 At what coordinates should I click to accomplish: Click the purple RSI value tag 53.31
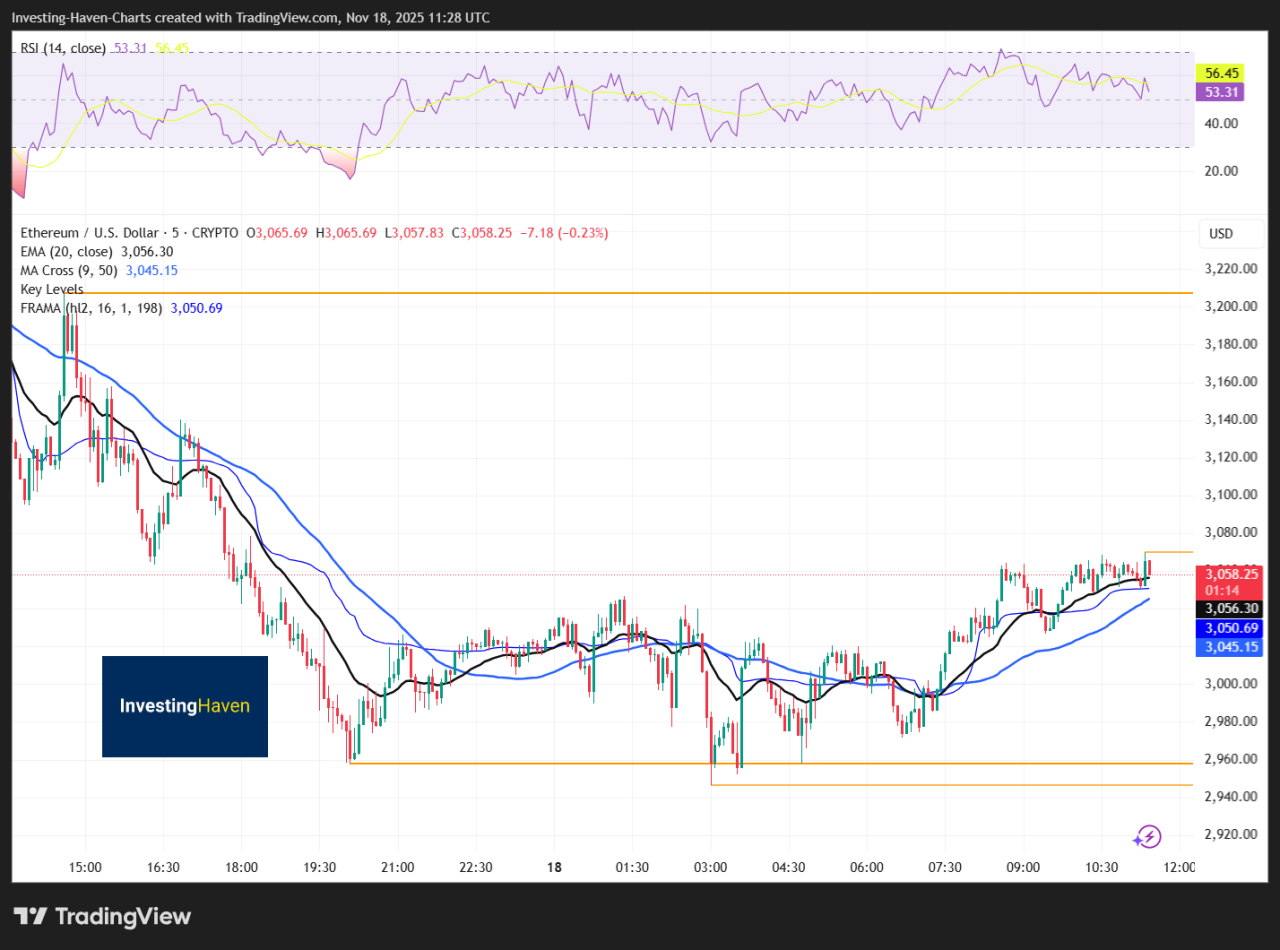1222,92
